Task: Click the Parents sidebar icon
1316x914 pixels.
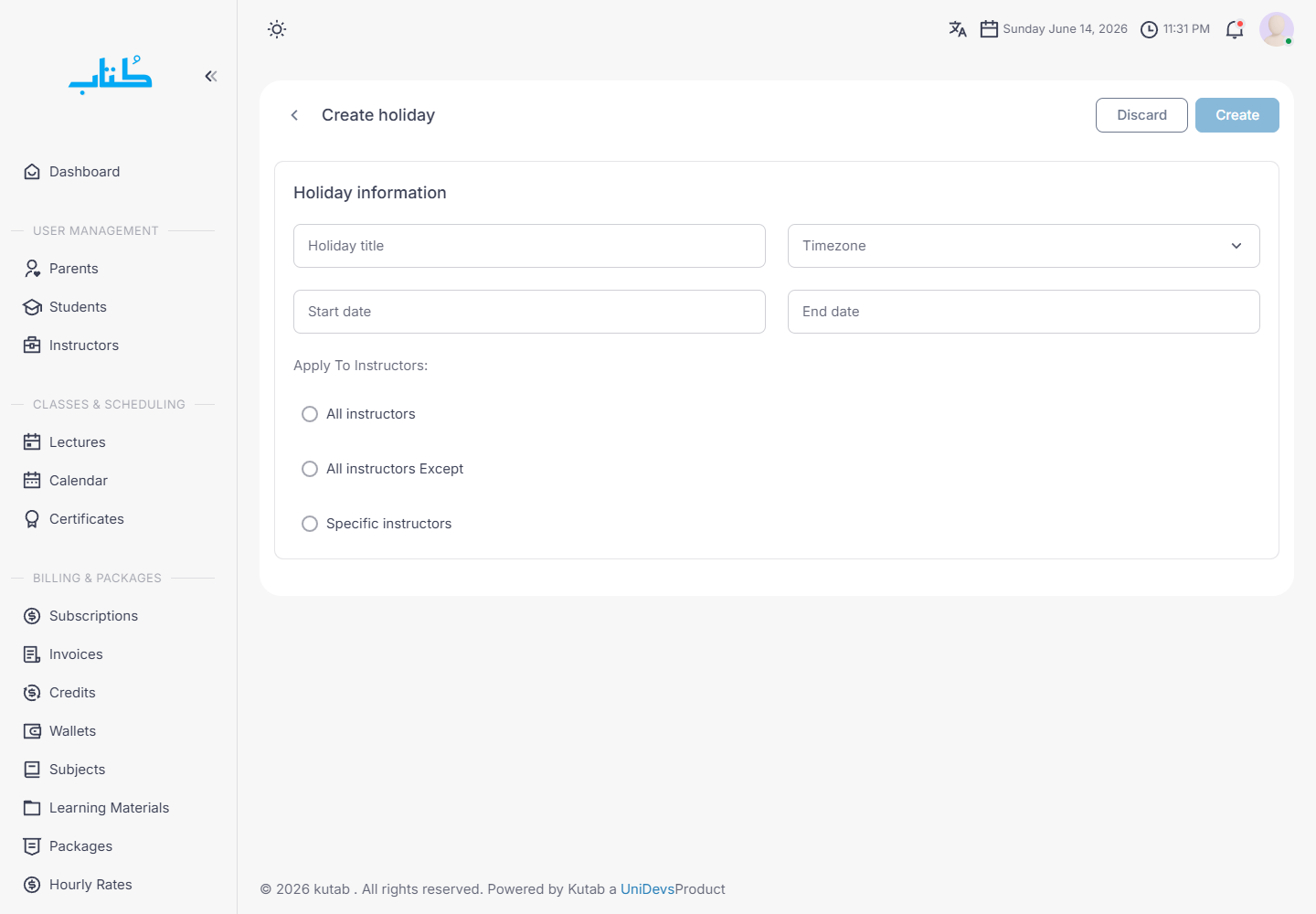Action: tap(32, 269)
